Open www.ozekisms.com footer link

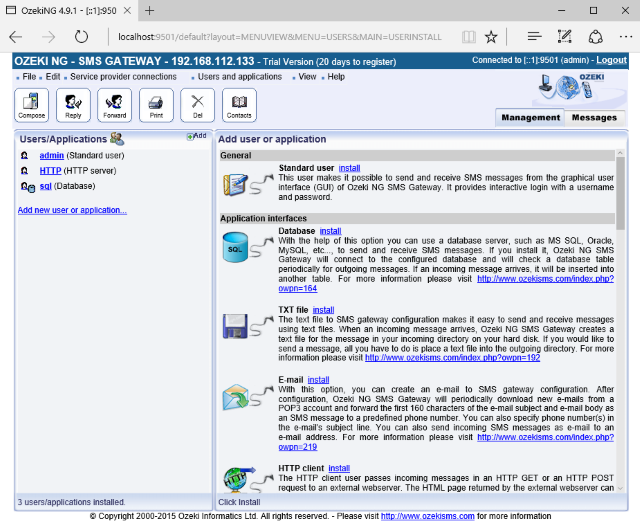pyautogui.click(x=427, y=516)
